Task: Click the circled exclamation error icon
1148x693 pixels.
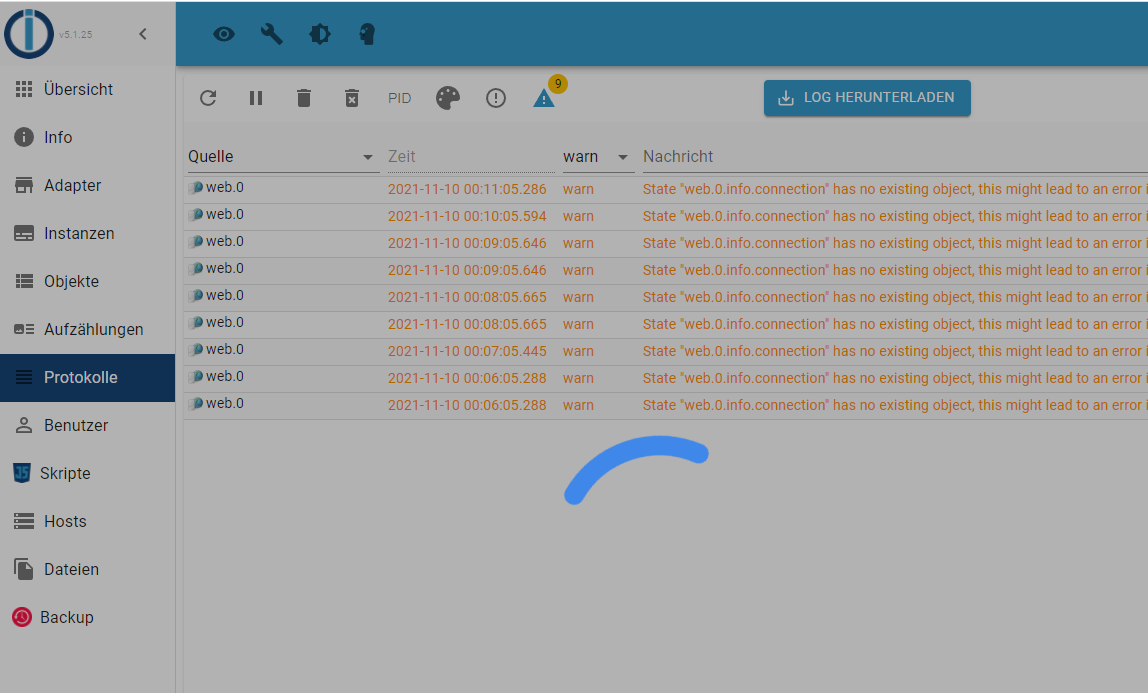Action: click(496, 98)
